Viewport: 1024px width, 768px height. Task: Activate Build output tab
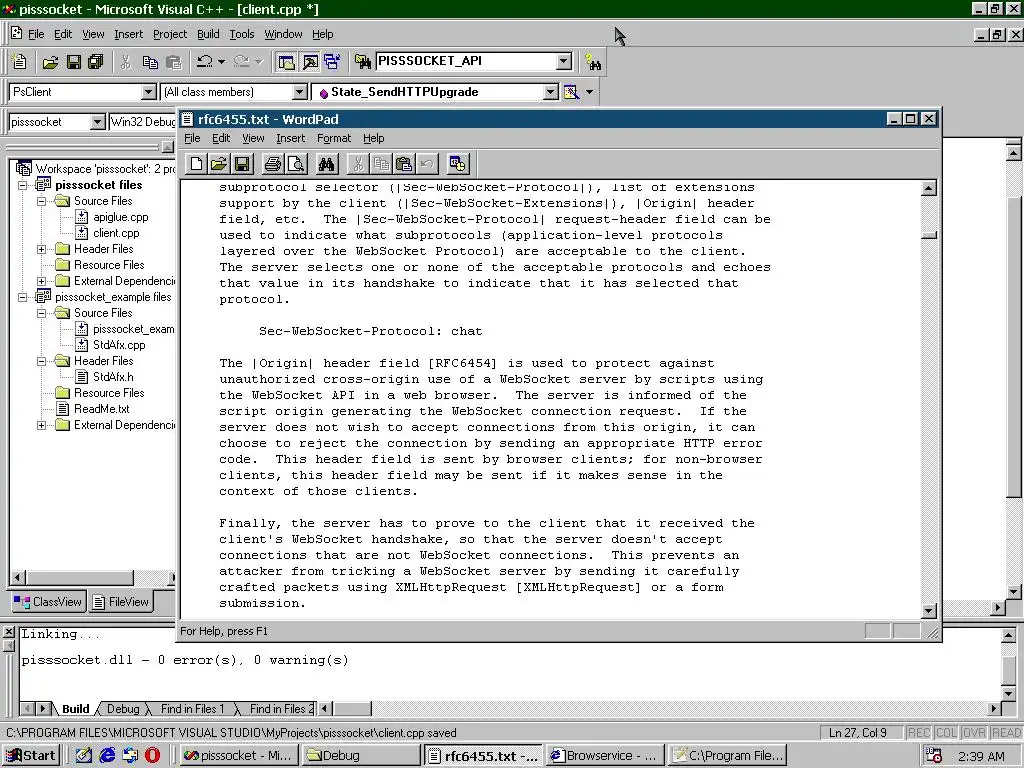tap(76, 709)
